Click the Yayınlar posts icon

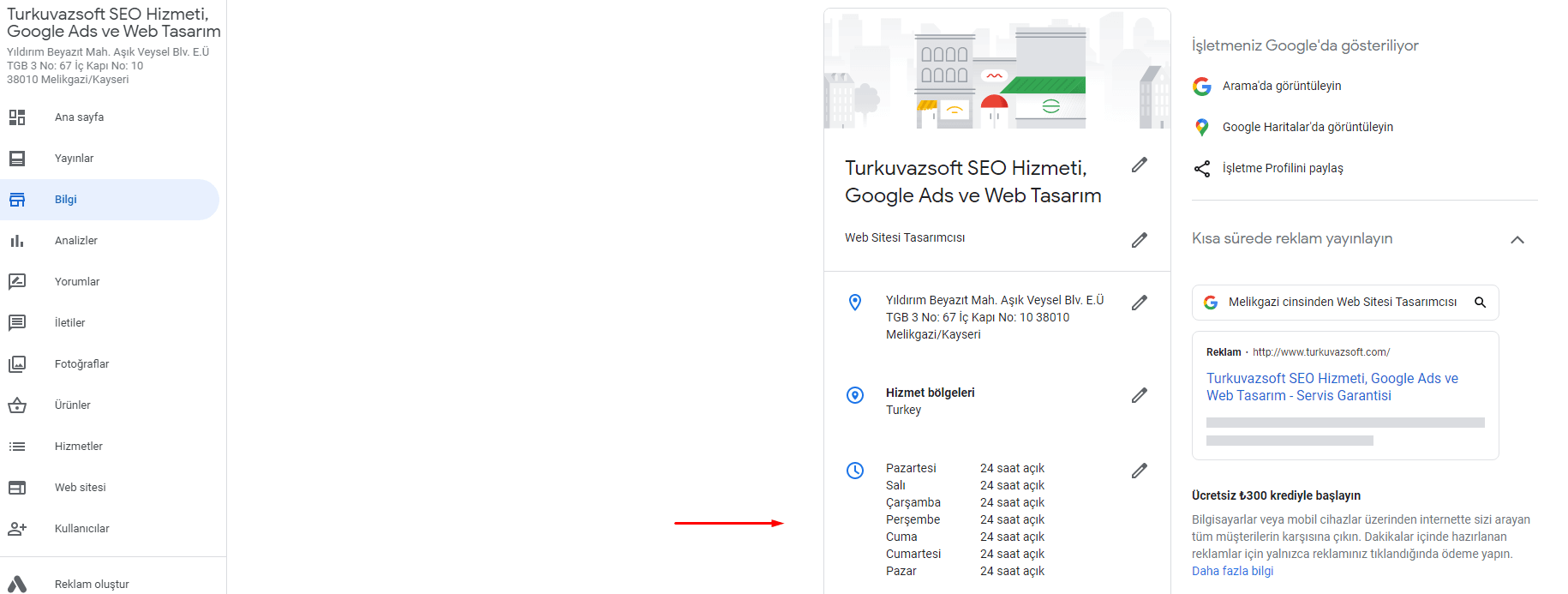click(17, 159)
